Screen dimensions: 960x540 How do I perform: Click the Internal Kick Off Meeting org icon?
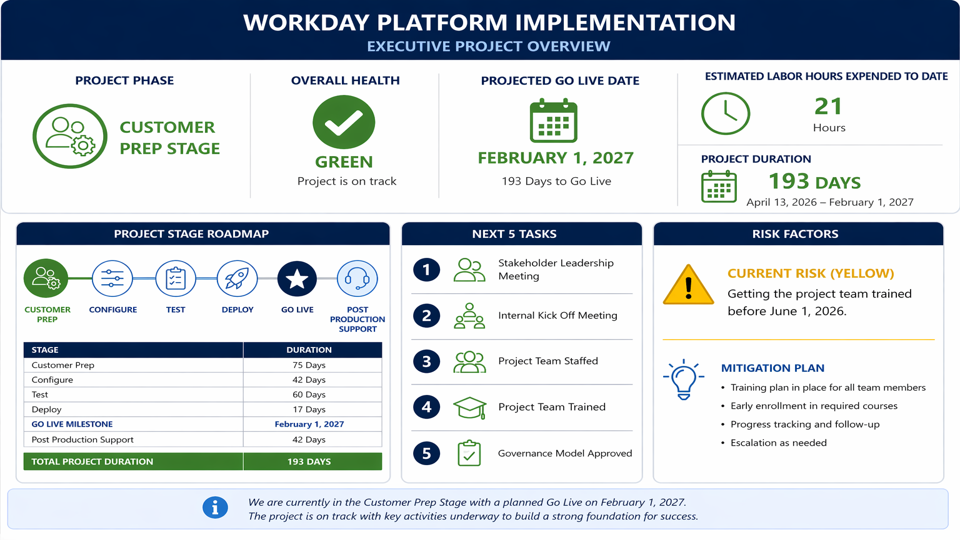469,316
